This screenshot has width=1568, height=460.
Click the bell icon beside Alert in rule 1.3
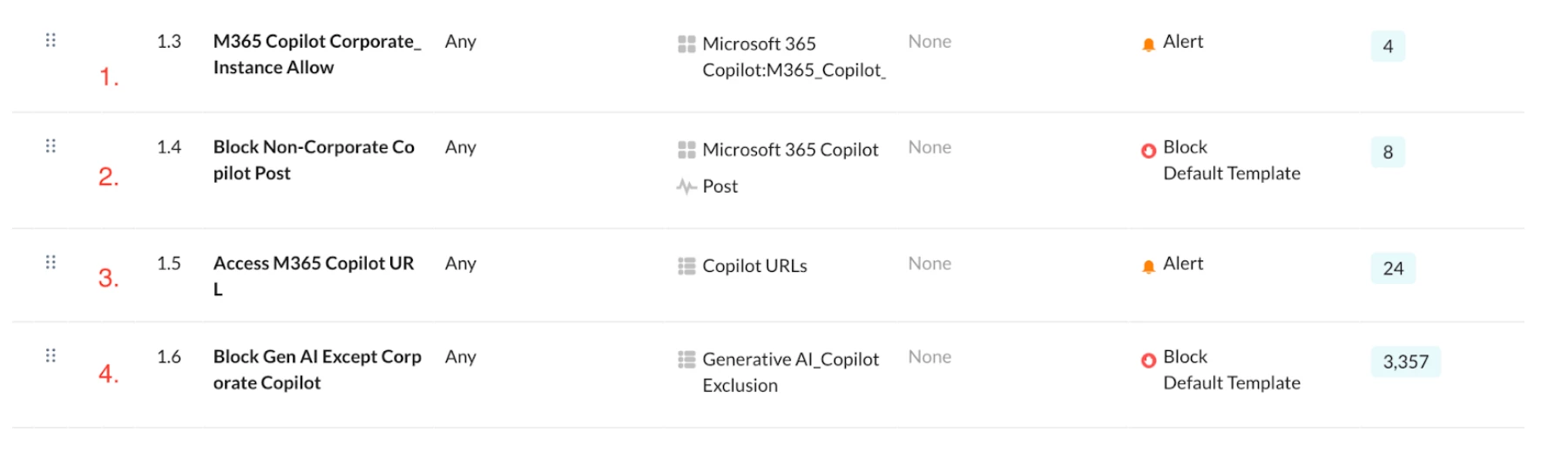click(x=1148, y=44)
